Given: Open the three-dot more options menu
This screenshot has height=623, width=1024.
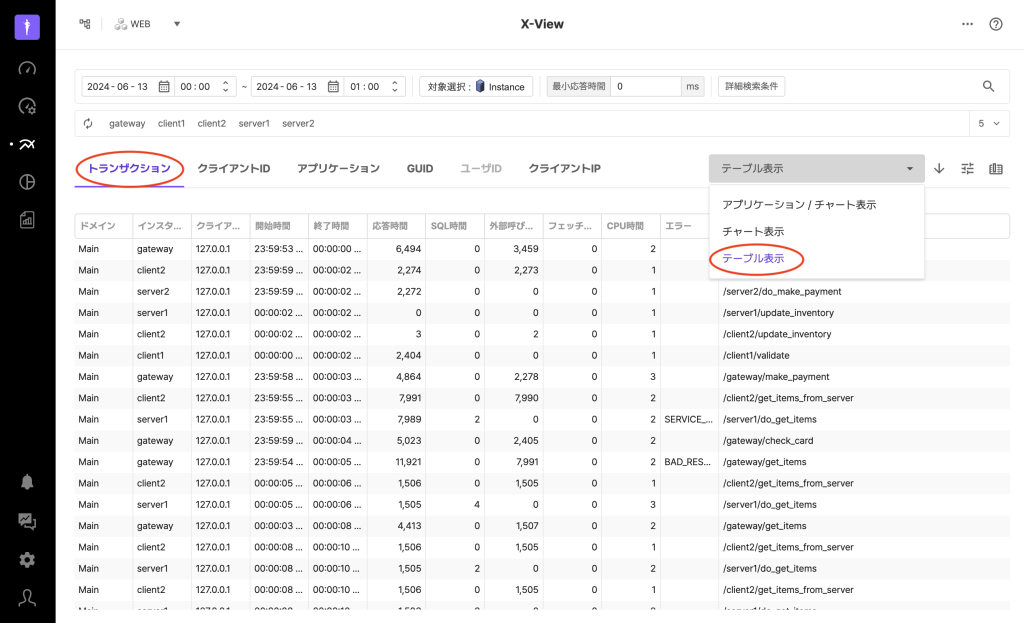Looking at the screenshot, I should (x=967, y=24).
